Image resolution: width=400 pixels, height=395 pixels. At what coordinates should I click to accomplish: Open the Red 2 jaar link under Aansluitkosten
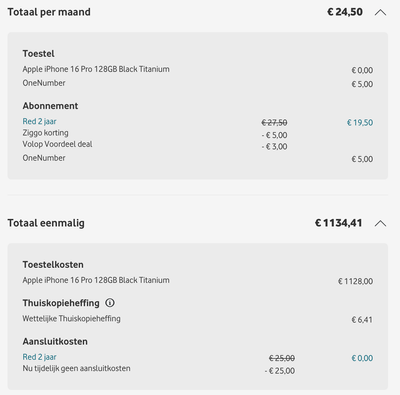[39, 357]
